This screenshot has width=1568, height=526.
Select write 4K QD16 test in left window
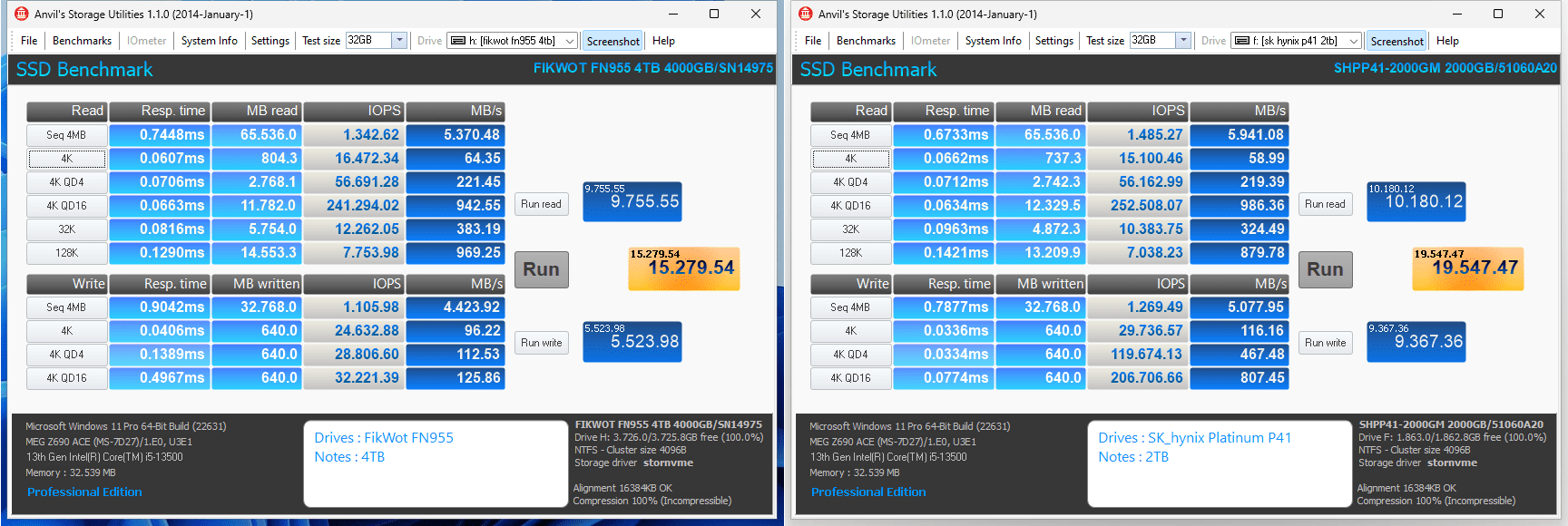[67, 378]
